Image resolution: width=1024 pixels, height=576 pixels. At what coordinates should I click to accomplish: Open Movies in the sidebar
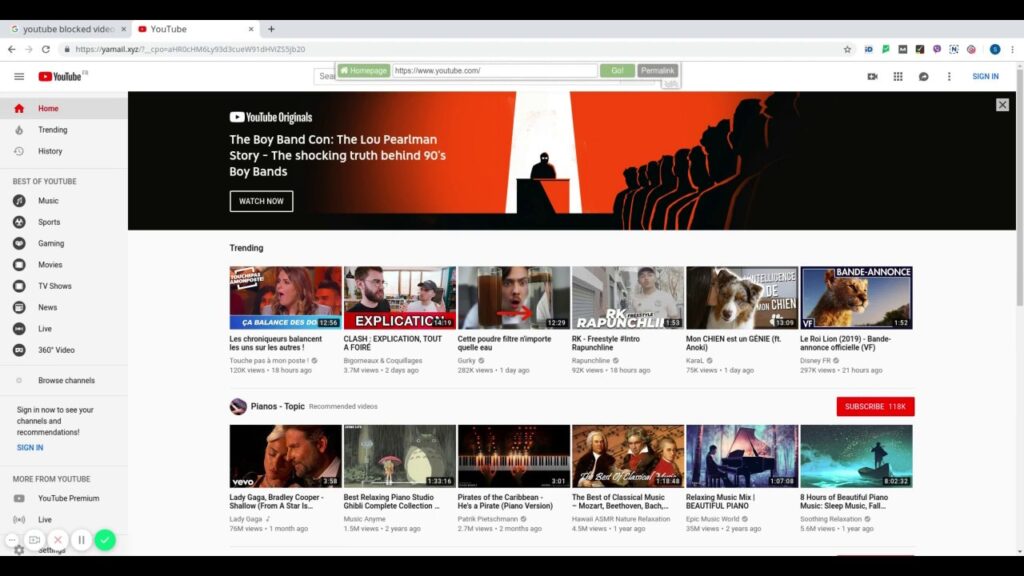click(64, 264)
